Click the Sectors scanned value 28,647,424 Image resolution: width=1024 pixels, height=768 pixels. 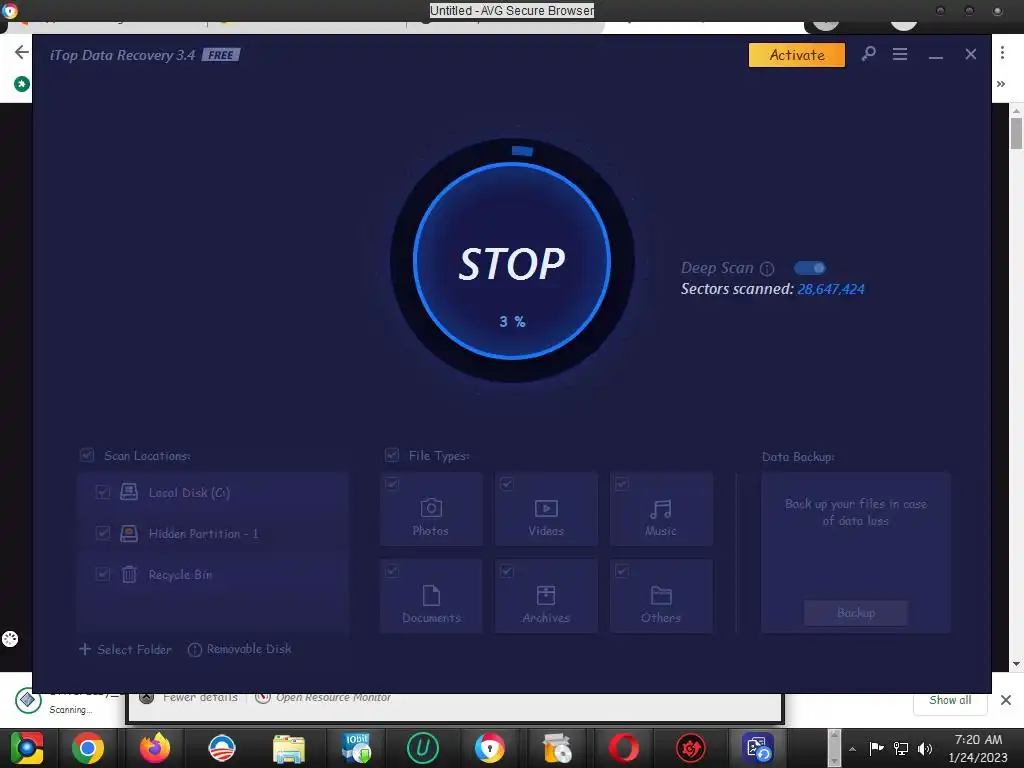click(831, 289)
